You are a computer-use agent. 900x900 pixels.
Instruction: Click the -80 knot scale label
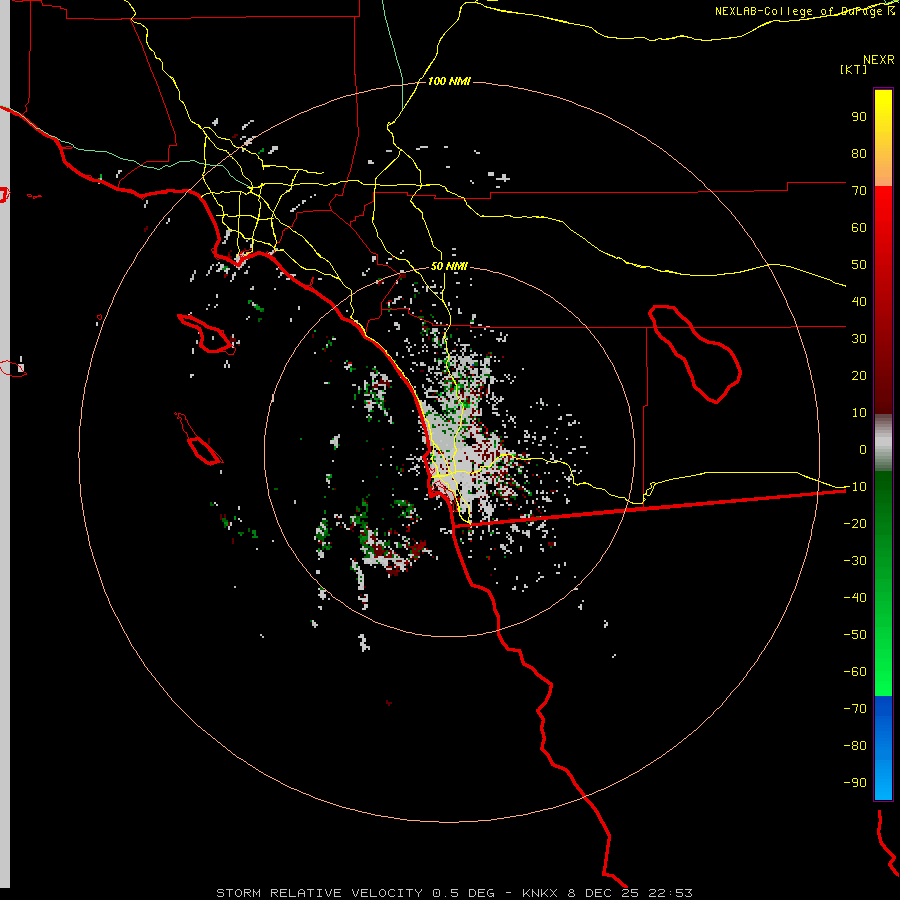click(x=855, y=746)
